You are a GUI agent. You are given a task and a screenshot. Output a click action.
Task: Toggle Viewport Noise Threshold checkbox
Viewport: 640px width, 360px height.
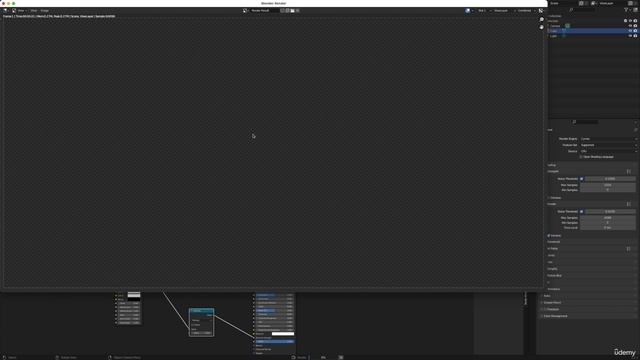(582, 179)
